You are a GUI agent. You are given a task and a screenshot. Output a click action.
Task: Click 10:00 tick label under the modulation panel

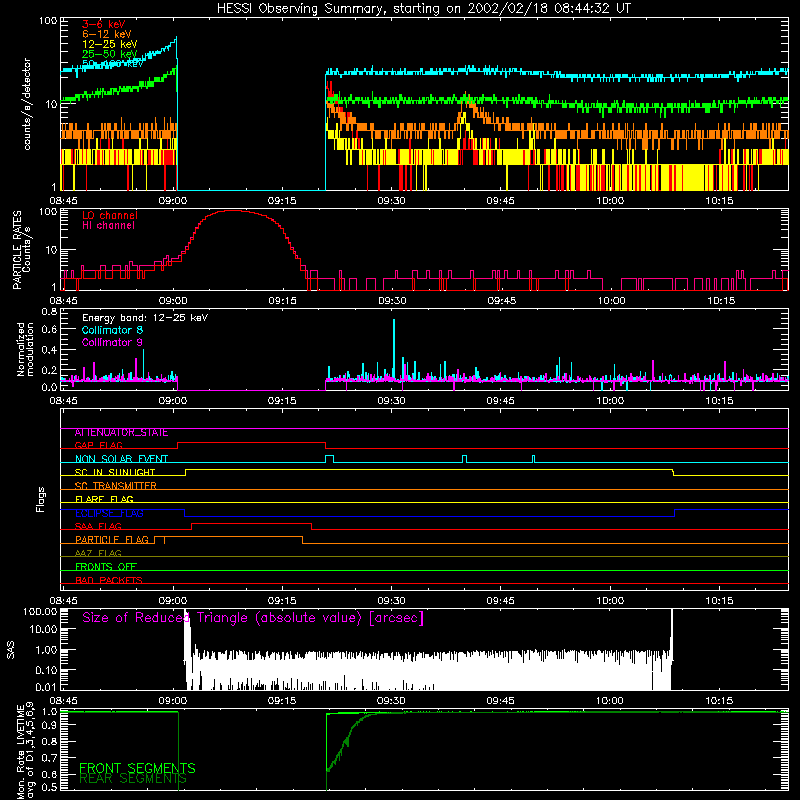(610, 401)
